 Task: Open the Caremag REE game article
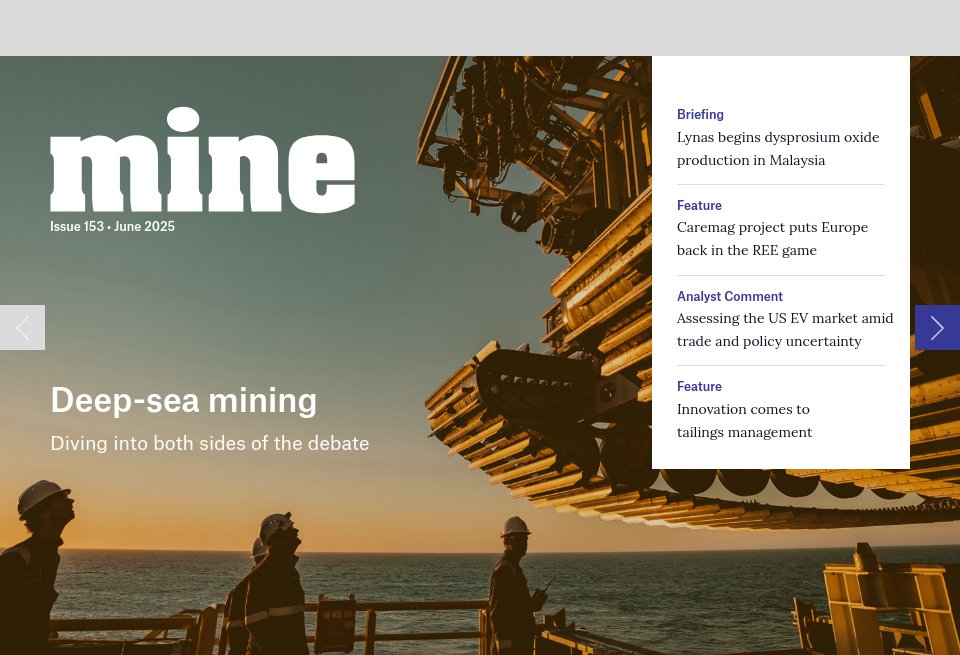[772, 238]
